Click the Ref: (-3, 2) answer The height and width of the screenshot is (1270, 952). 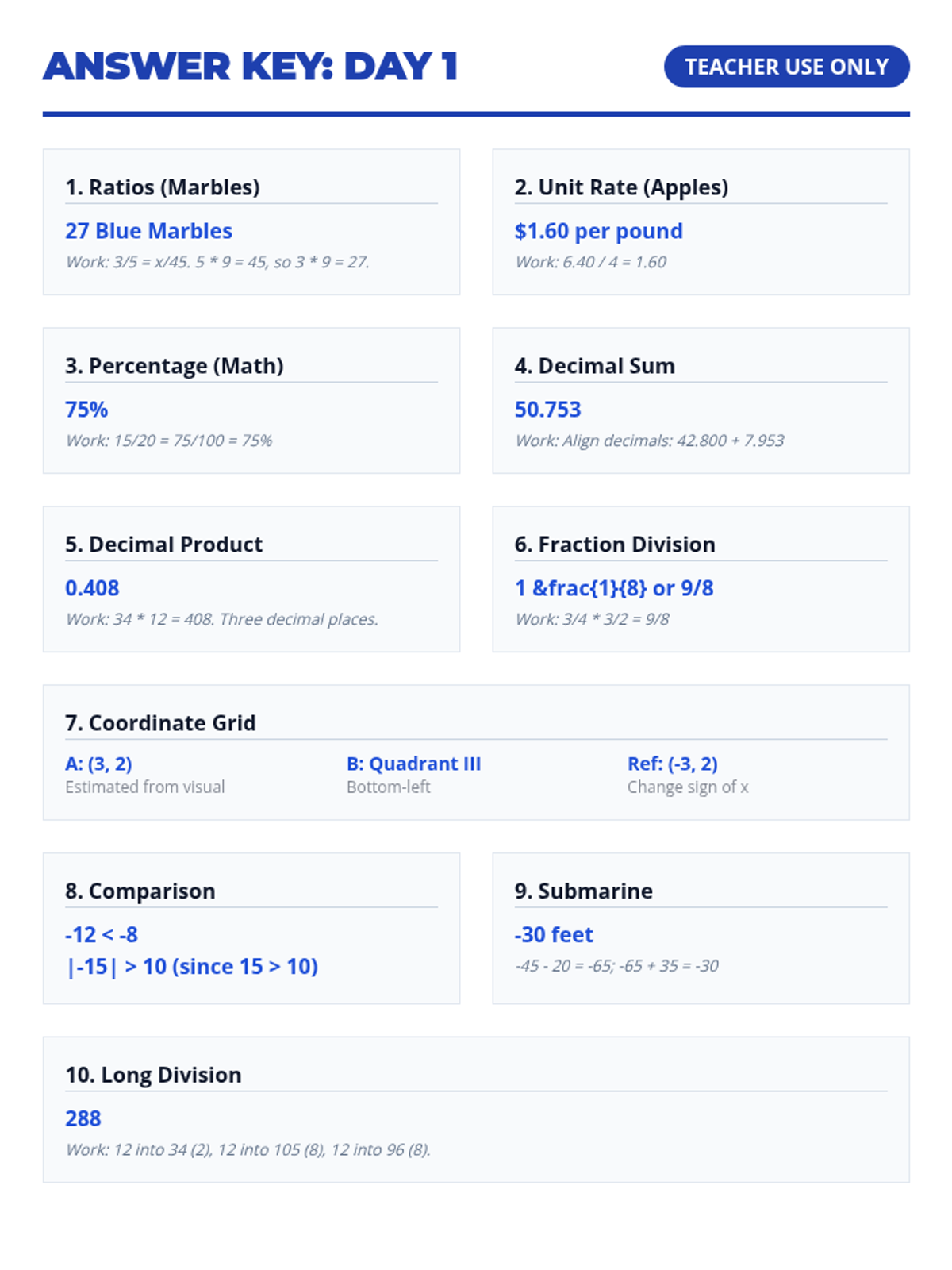672,764
